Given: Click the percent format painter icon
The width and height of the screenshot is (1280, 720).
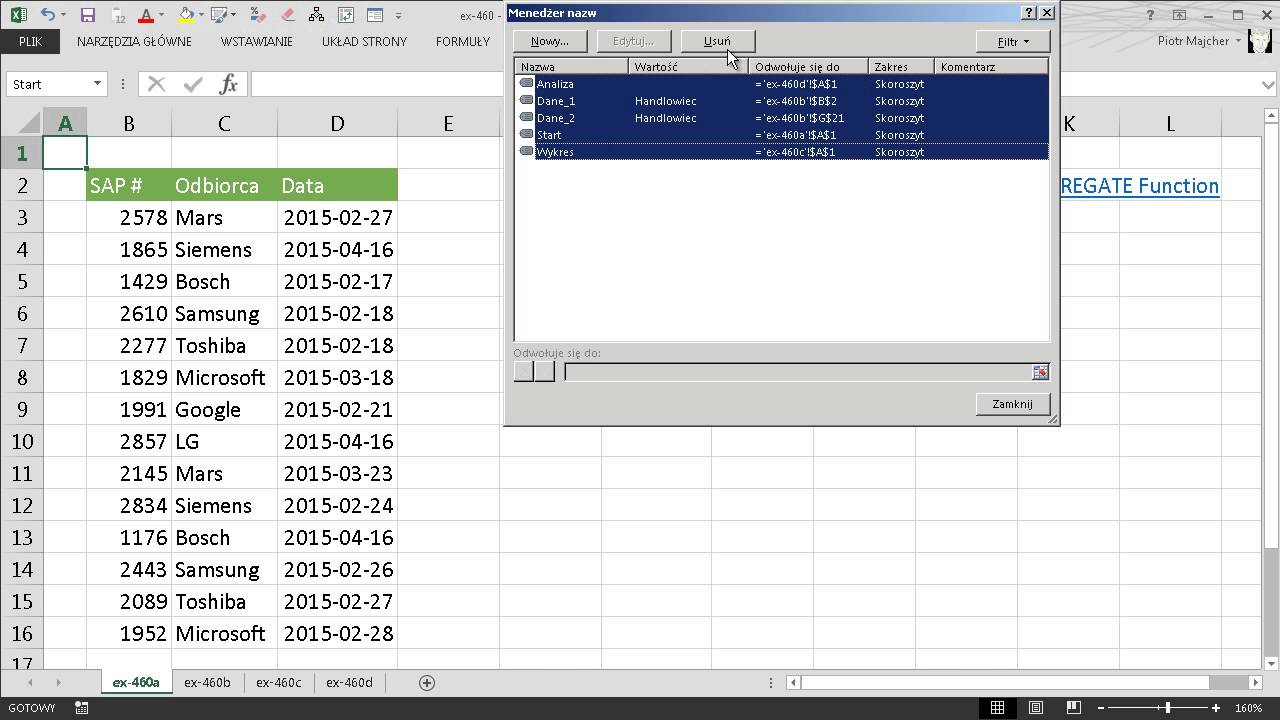Looking at the screenshot, I should coord(257,15).
